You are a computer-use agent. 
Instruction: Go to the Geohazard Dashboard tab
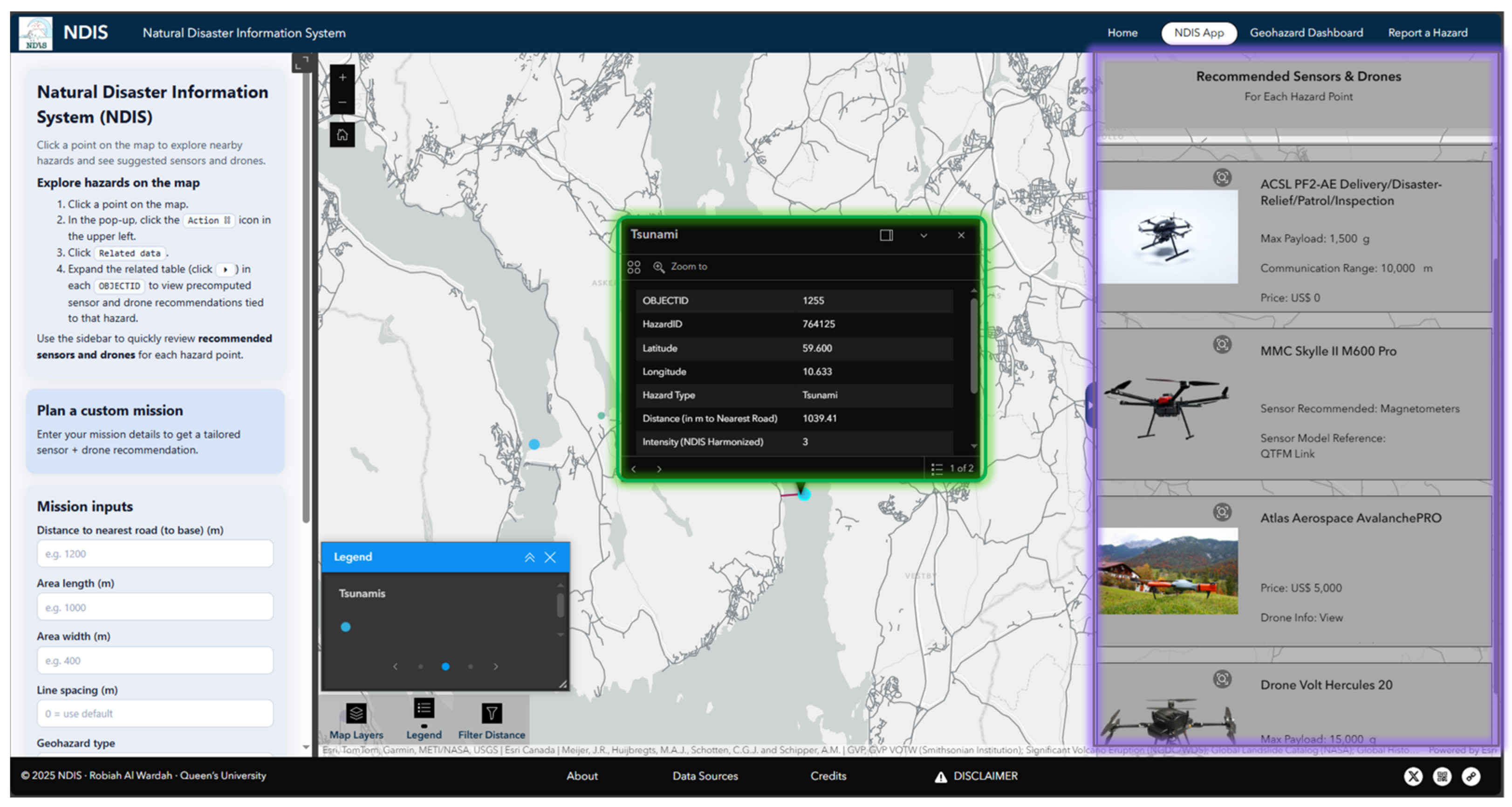pos(1306,33)
